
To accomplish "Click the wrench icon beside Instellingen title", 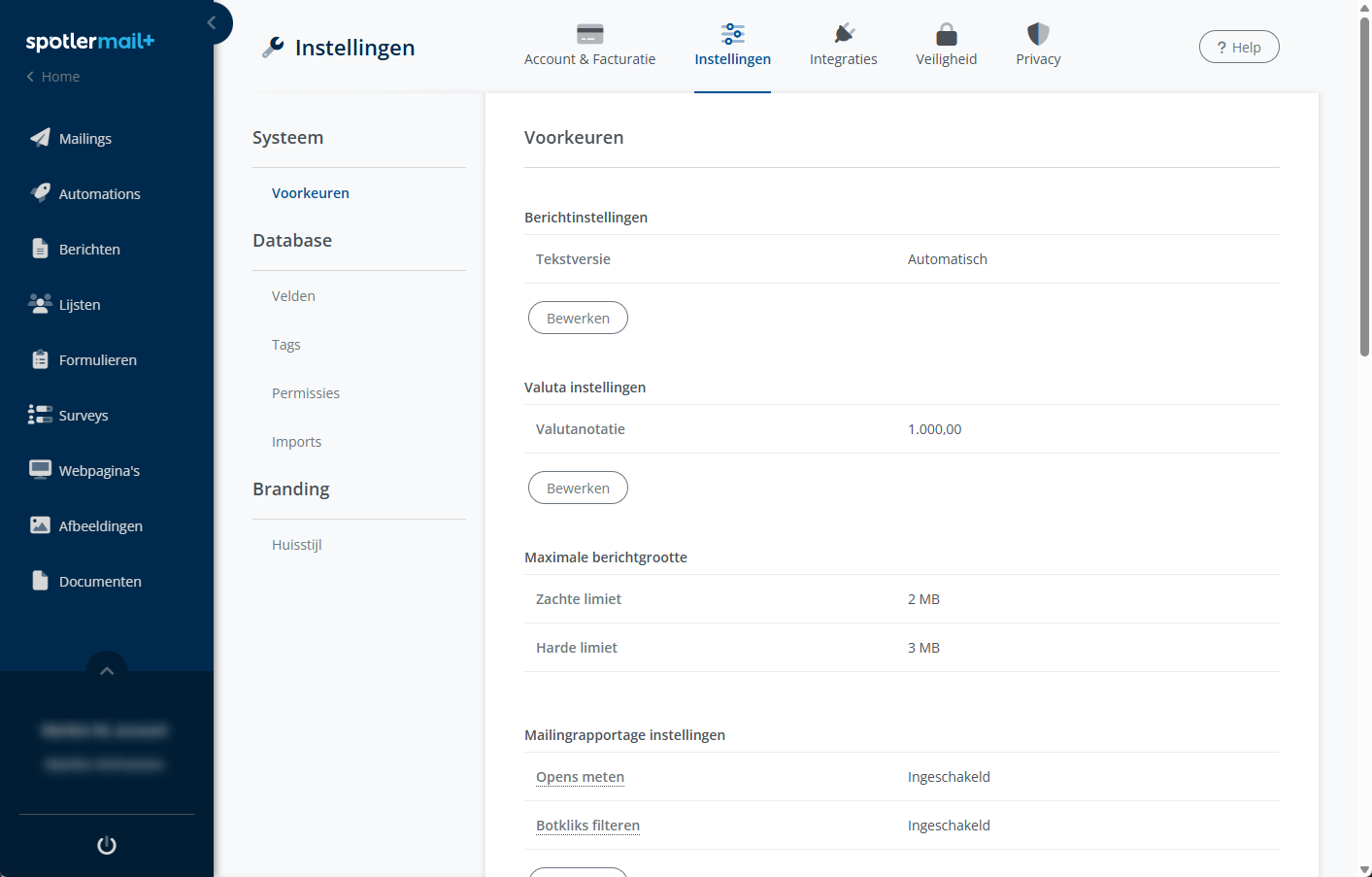I will tap(273, 48).
